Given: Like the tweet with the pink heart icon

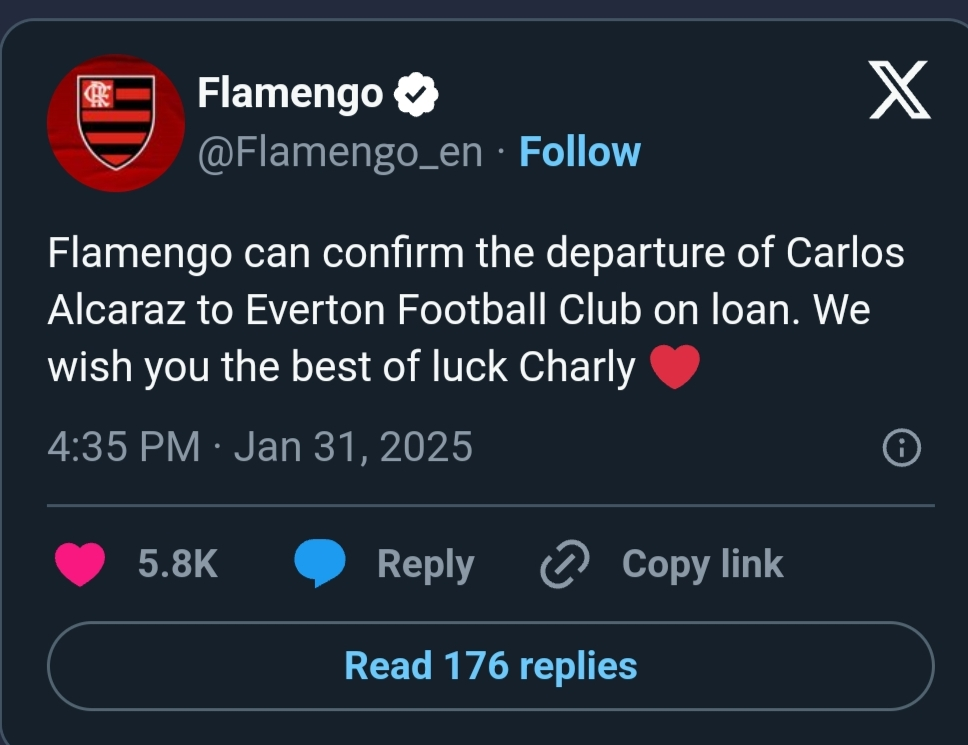Looking at the screenshot, I should (x=80, y=565).
